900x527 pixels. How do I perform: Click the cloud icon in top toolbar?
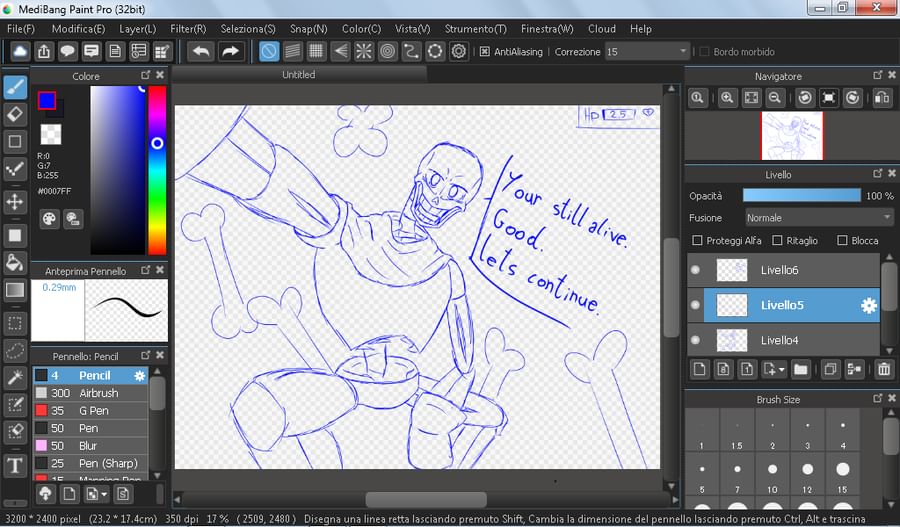pos(20,52)
